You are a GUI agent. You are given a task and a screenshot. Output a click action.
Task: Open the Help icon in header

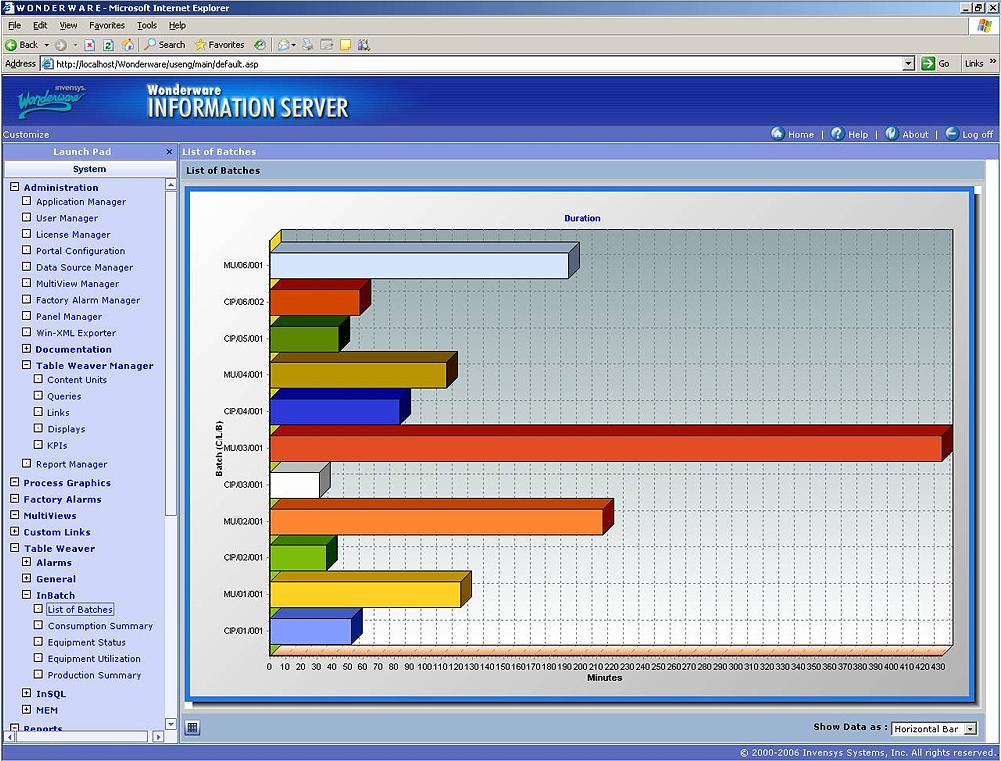837,134
